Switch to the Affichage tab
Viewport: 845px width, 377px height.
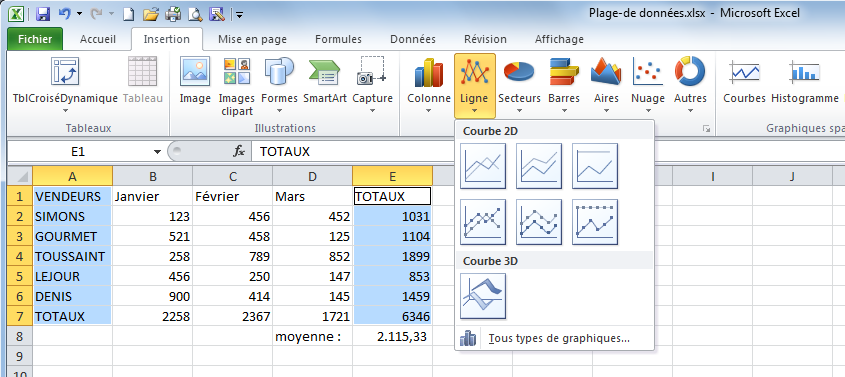[x=559, y=39]
